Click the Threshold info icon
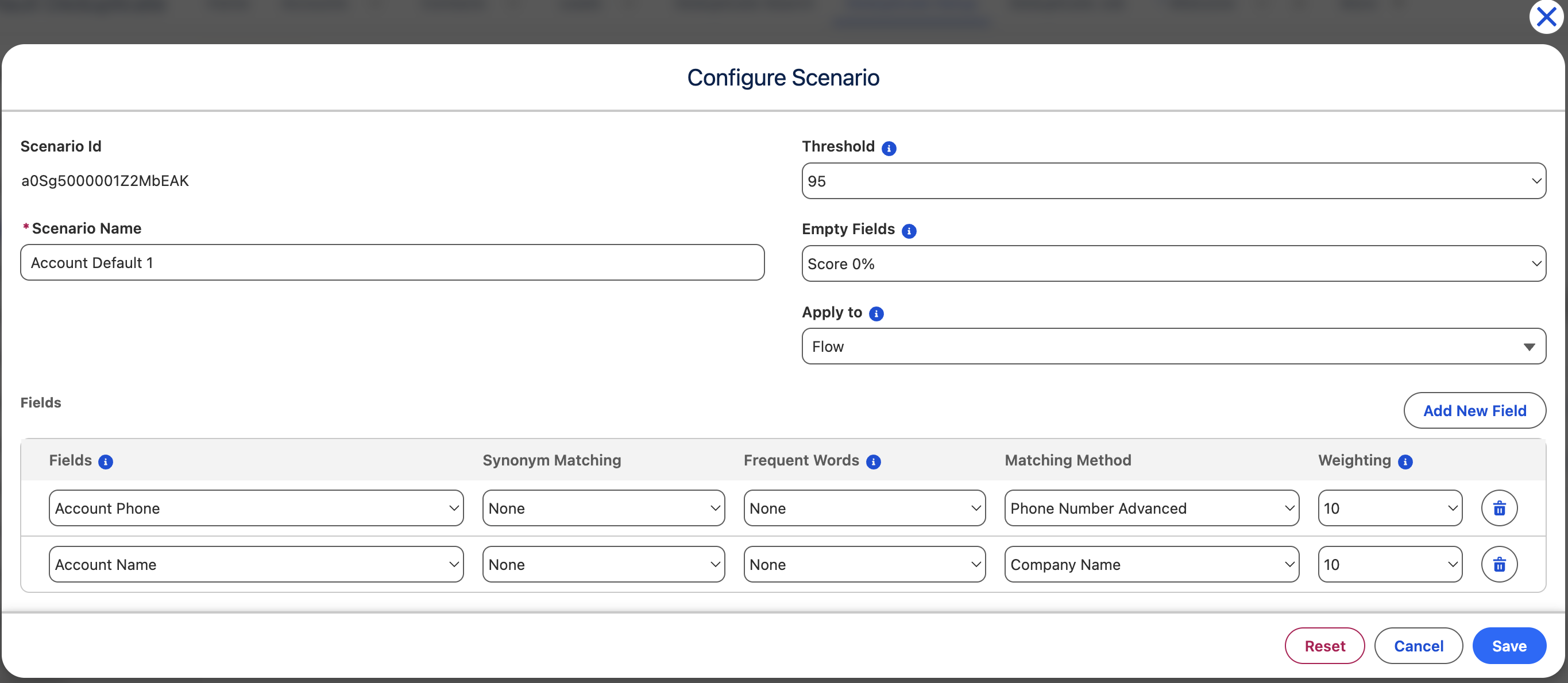Viewport: 1568px width, 683px height. (x=889, y=149)
